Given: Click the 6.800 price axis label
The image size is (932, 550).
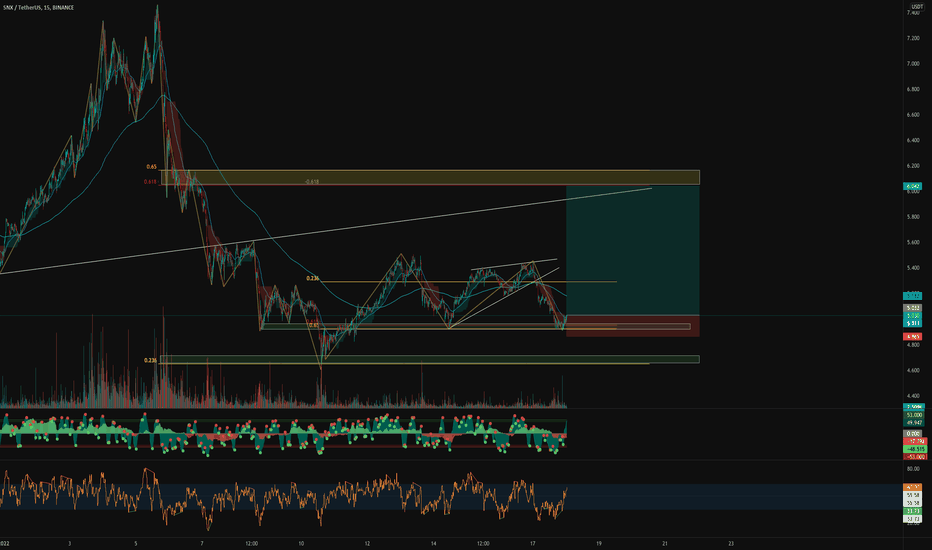Looking at the screenshot, I should (x=913, y=89).
